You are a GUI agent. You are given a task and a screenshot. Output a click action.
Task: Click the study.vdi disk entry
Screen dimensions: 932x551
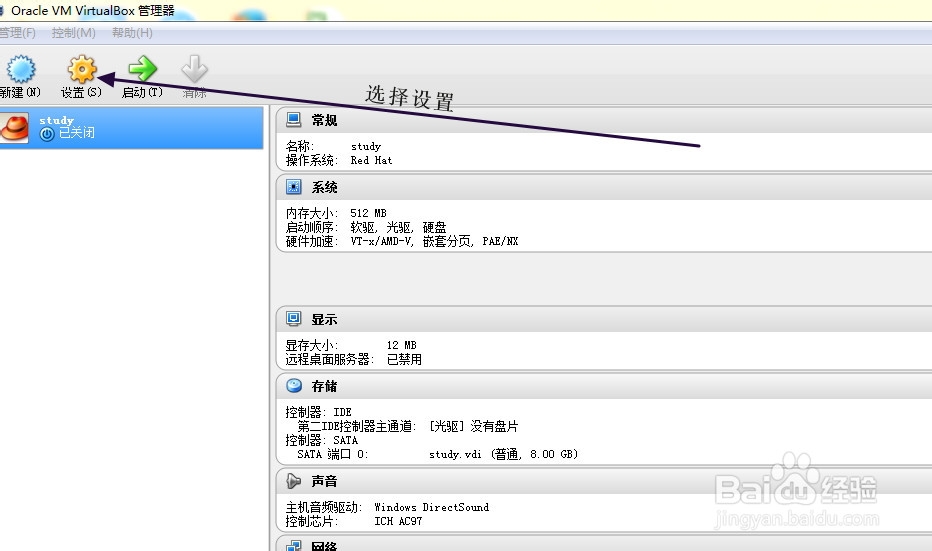point(503,454)
